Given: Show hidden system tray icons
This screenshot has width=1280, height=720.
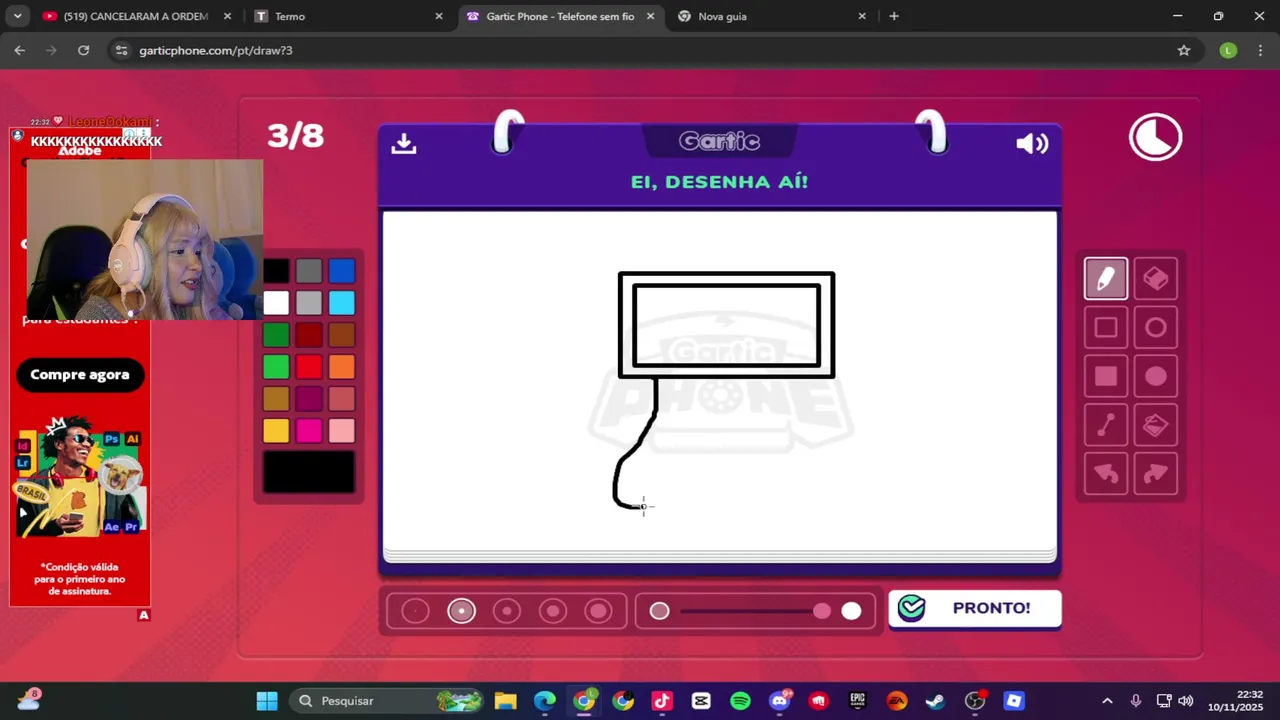Looking at the screenshot, I should tap(1107, 701).
